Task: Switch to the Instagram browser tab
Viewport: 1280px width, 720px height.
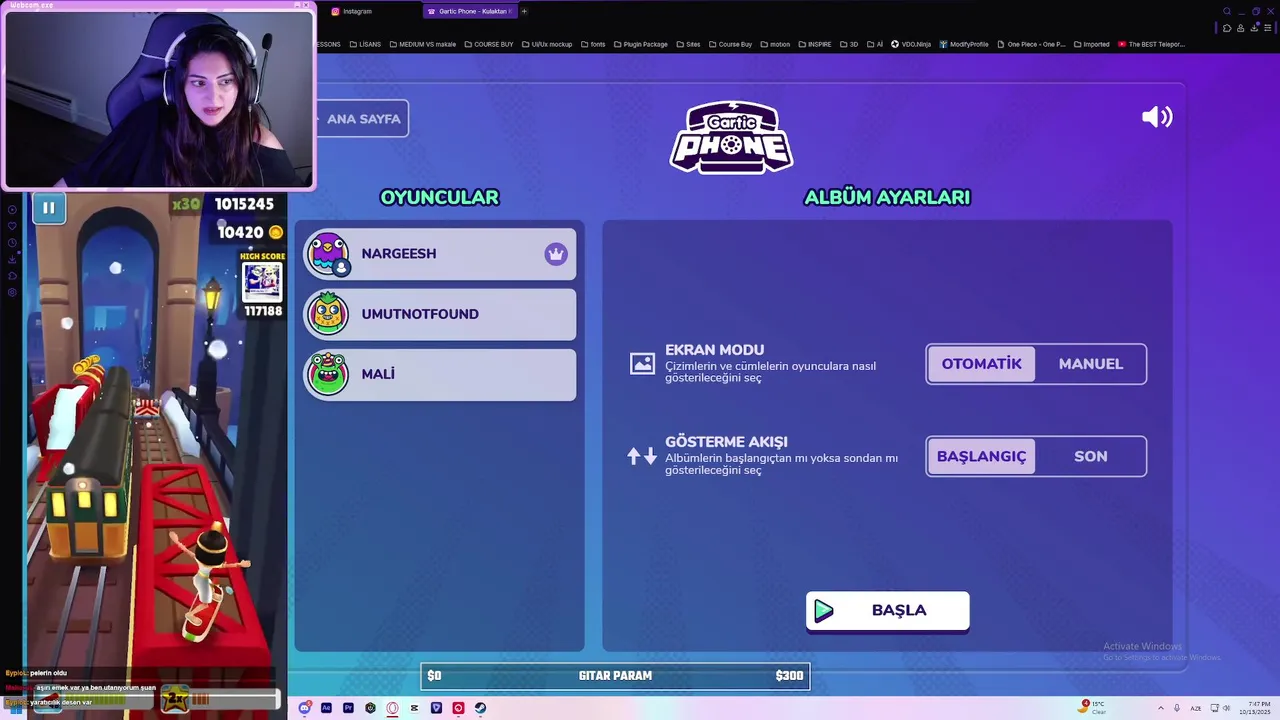Action: click(x=371, y=11)
